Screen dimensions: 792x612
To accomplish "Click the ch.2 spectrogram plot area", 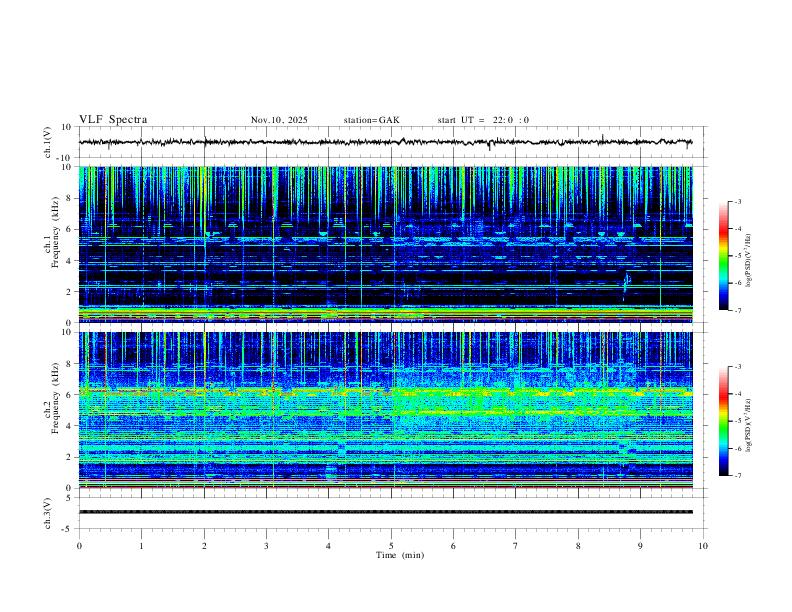I will point(386,410).
